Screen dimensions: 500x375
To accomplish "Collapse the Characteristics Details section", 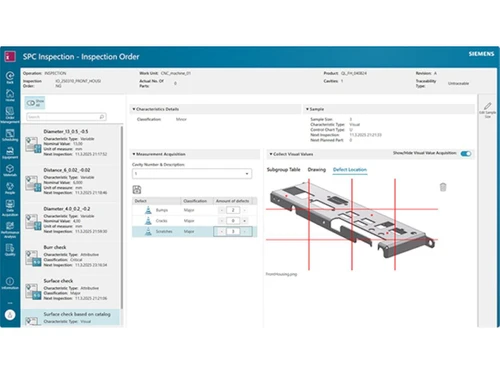I will [134, 109].
